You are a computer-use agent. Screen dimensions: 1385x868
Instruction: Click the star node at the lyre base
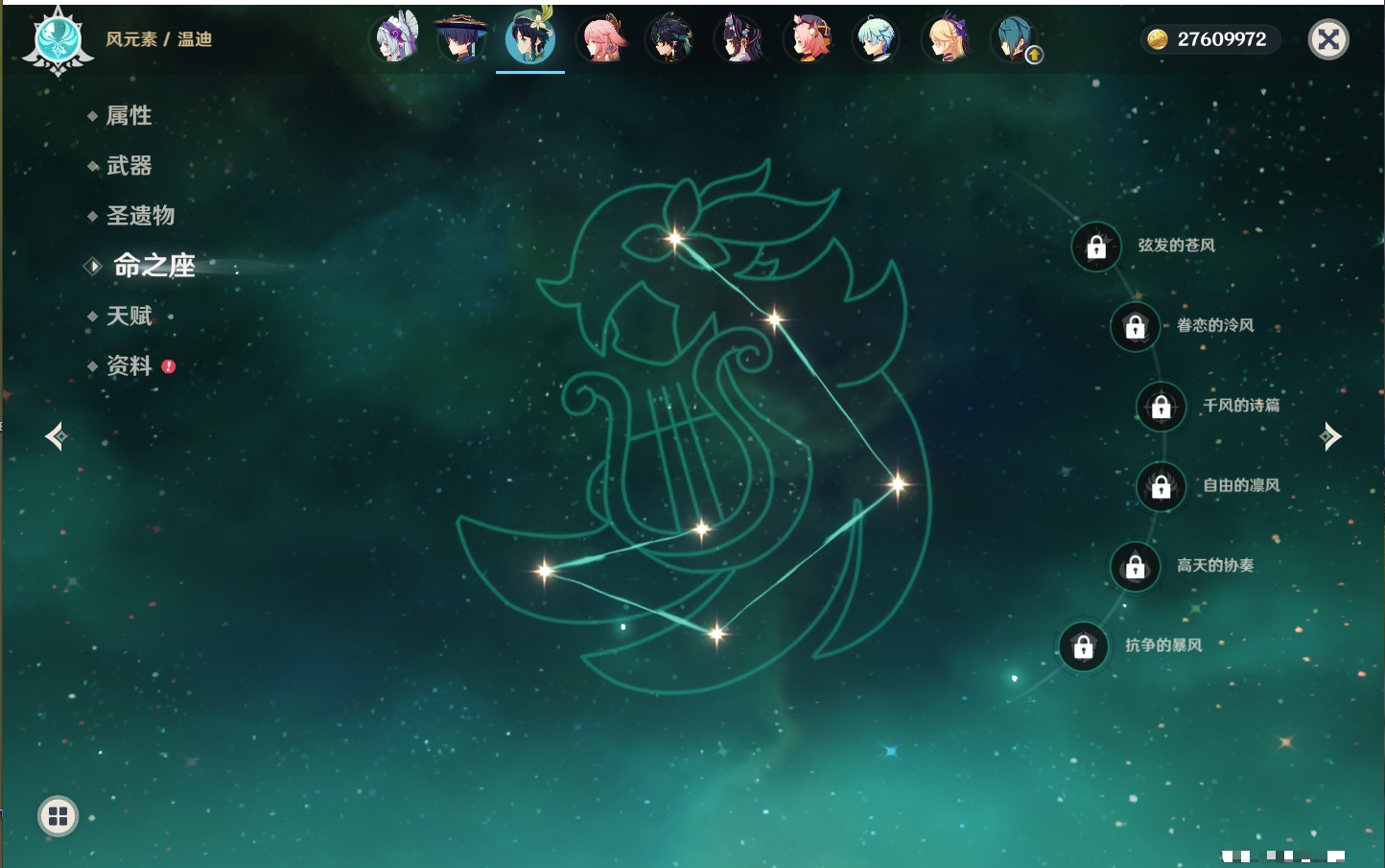pyautogui.click(x=701, y=528)
